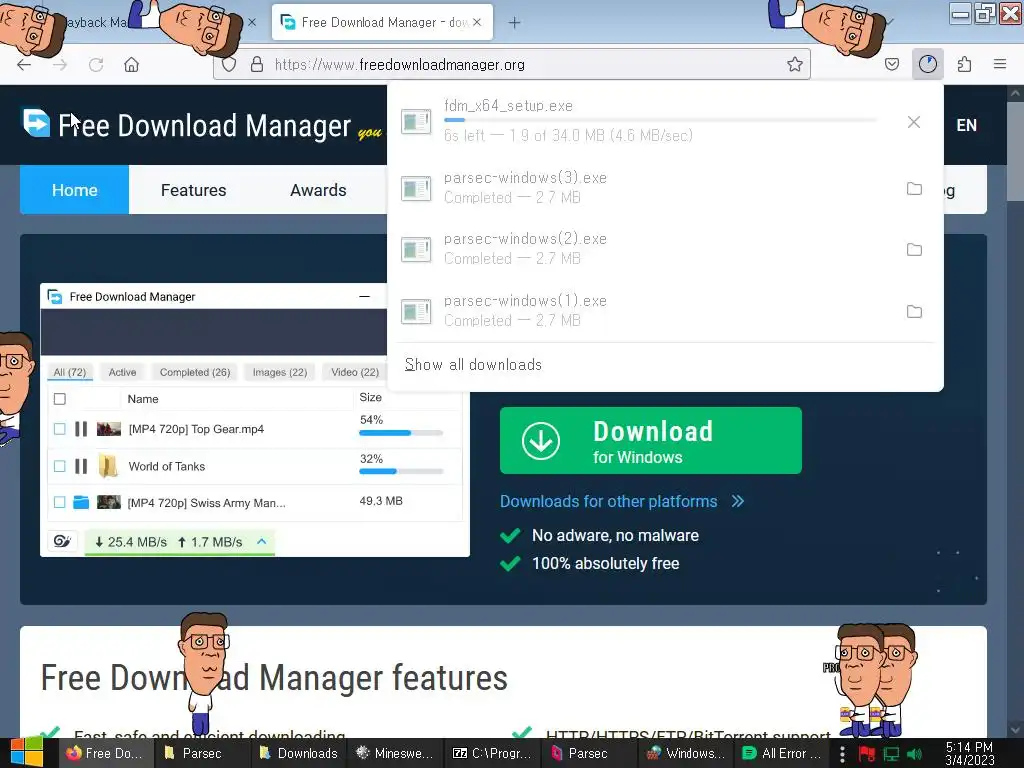Click the Free Download Manager logo icon
This screenshot has height=768, width=1024.
pos(37,123)
